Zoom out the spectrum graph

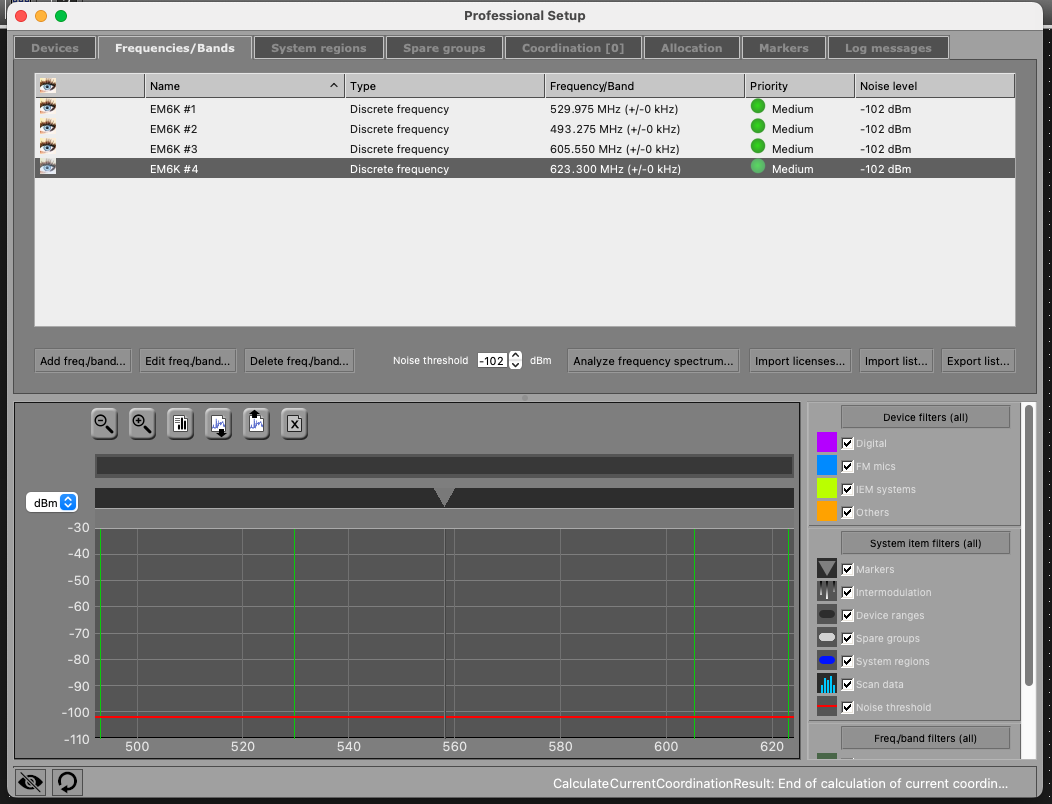pos(104,423)
